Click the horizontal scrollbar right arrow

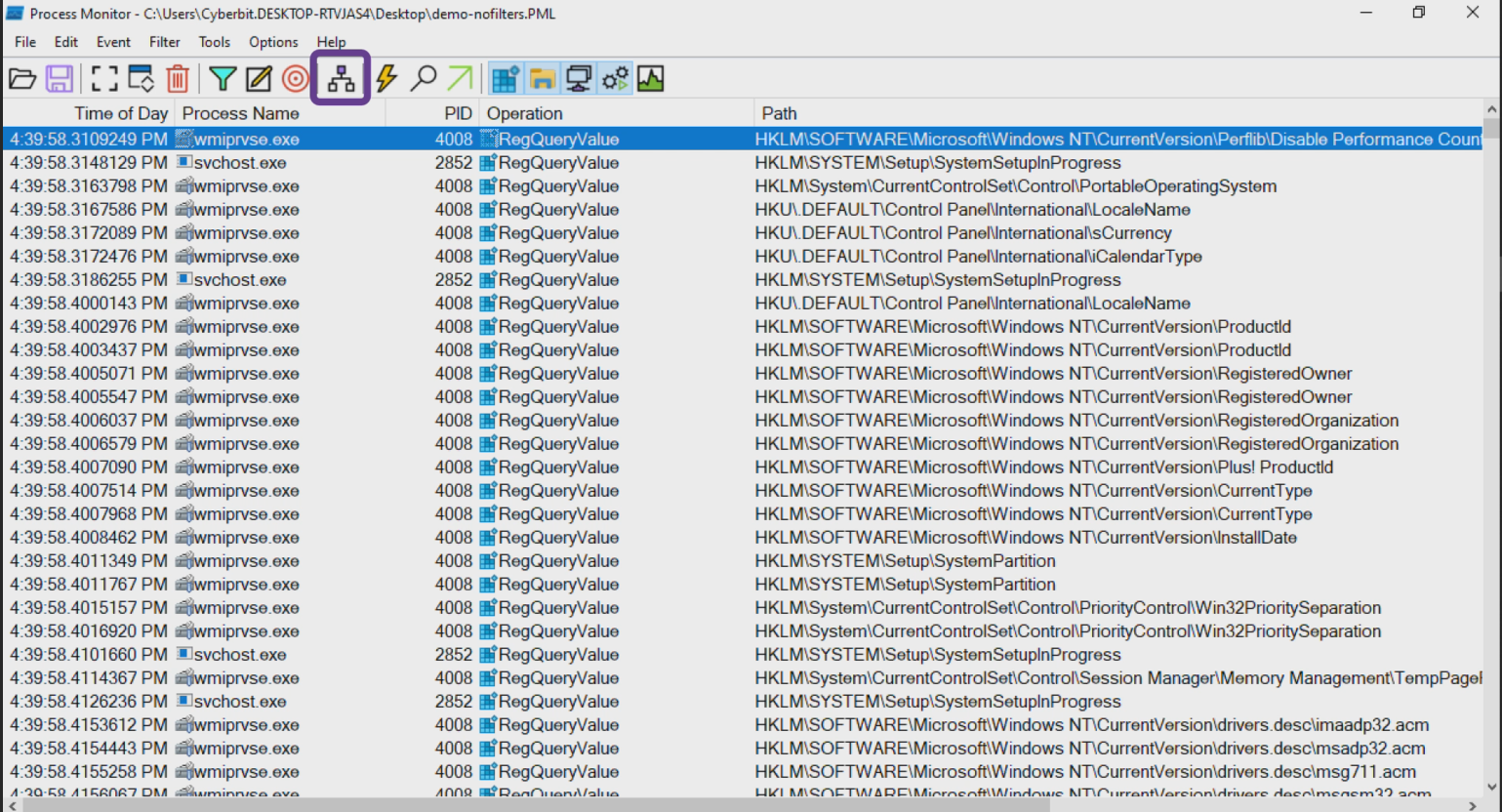1474,804
